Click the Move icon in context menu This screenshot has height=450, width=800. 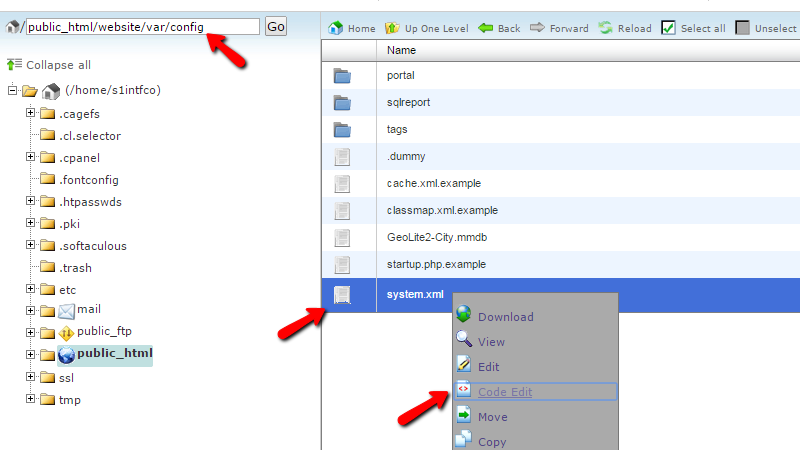[464, 414]
